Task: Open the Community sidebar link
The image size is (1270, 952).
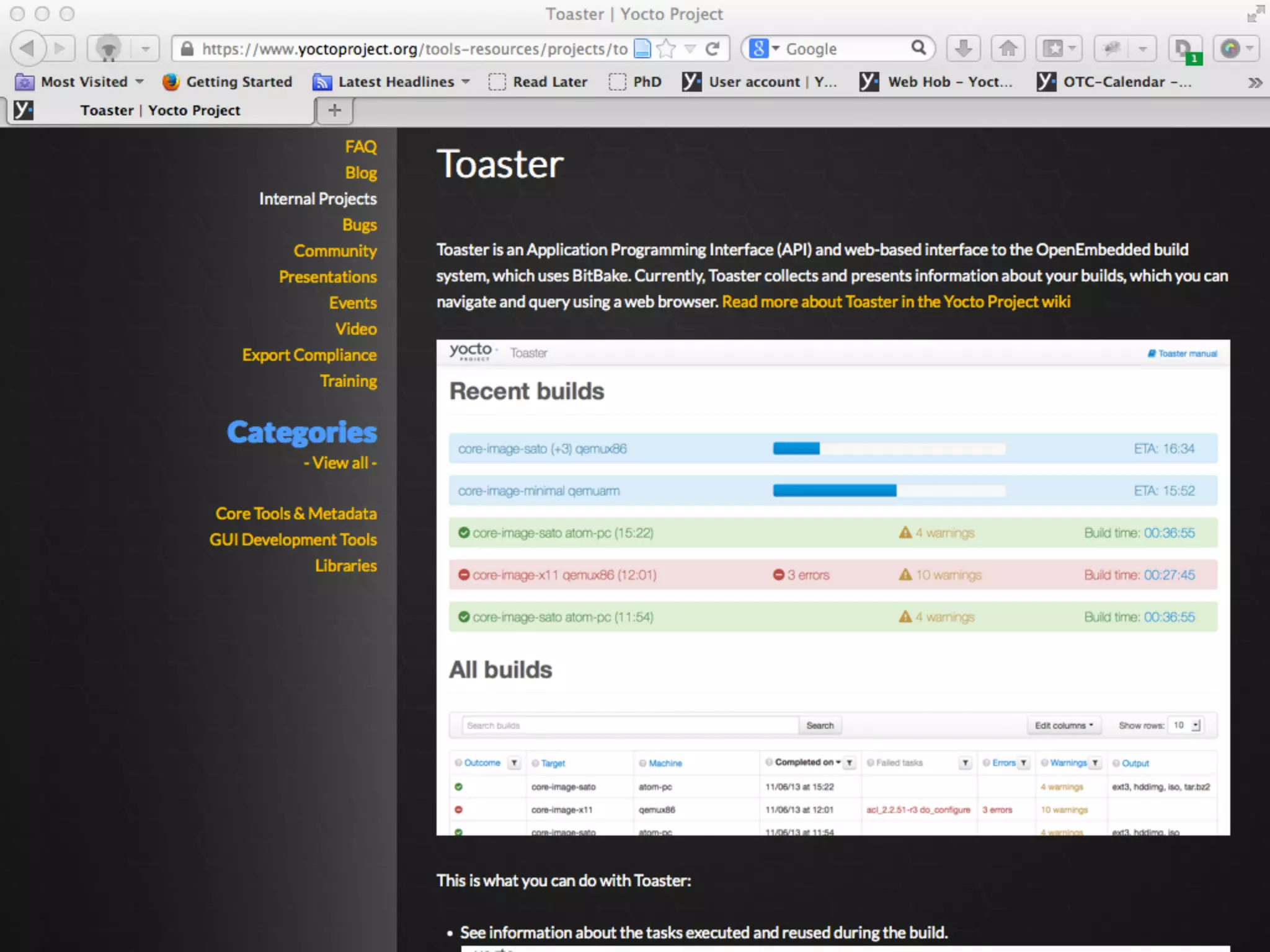Action: click(x=335, y=251)
